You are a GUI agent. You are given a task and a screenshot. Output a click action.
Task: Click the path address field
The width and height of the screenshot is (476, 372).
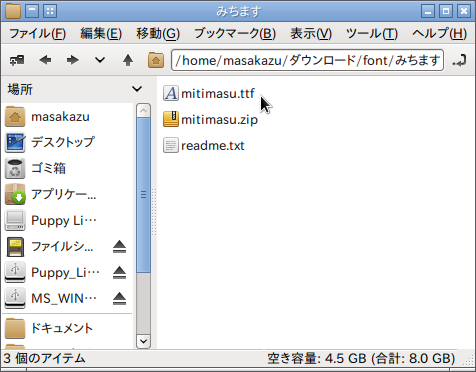click(307, 60)
